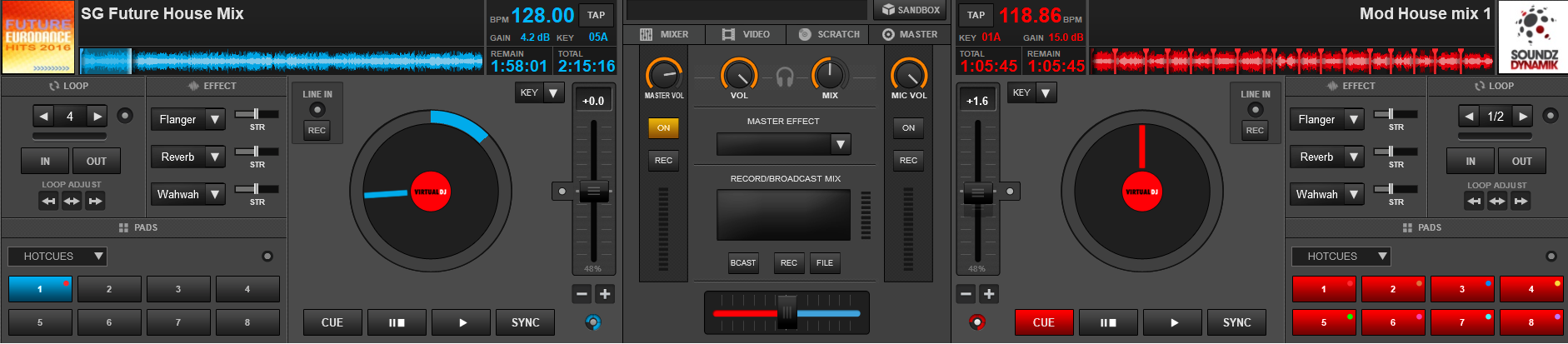
Task: Toggle the right deck Line In circle
Action: tap(1255, 109)
